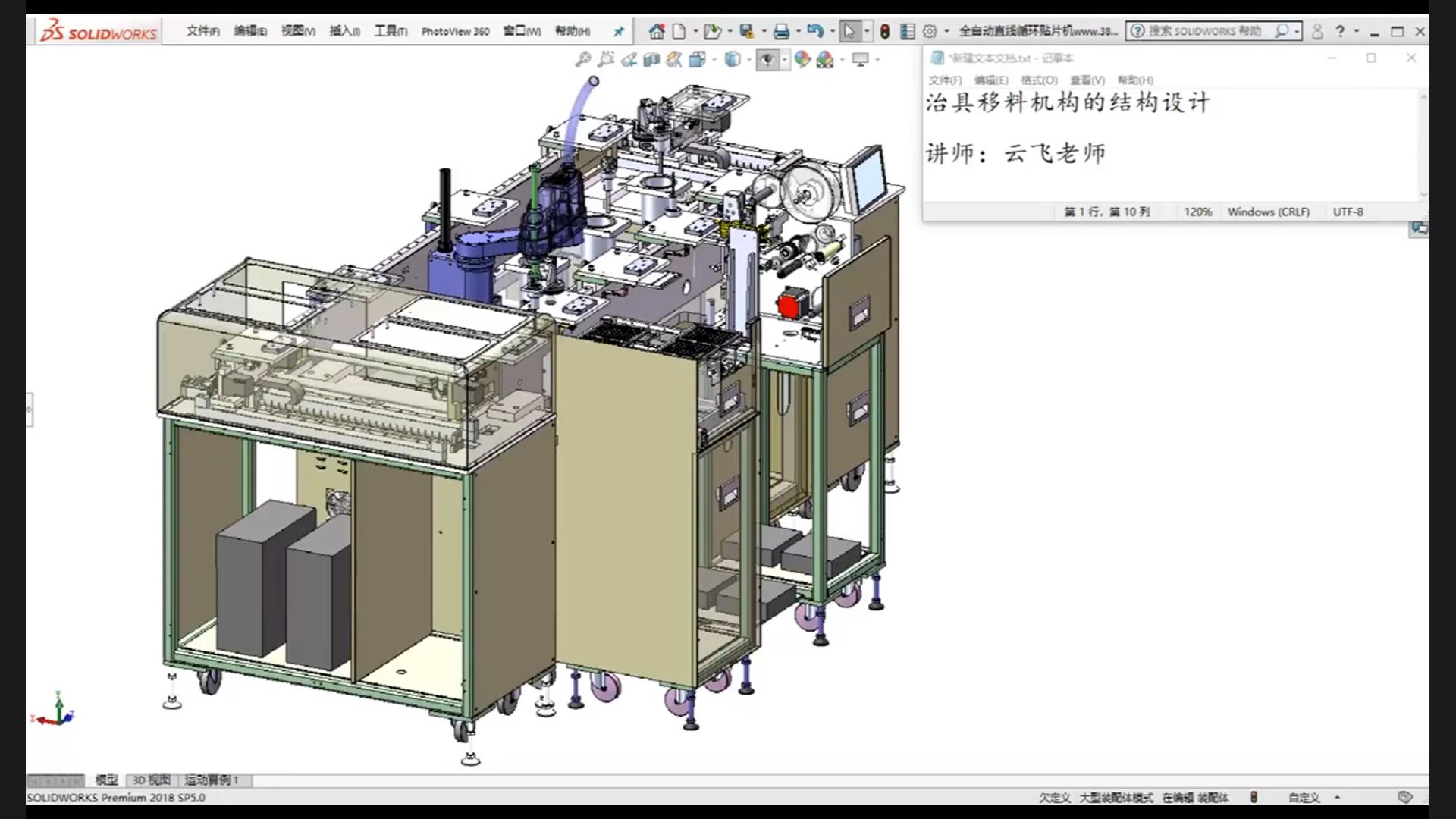Image resolution: width=1456 pixels, height=819 pixels.
Task: Open Notepad 查看(V) menu
Action: coord(1087,80)
